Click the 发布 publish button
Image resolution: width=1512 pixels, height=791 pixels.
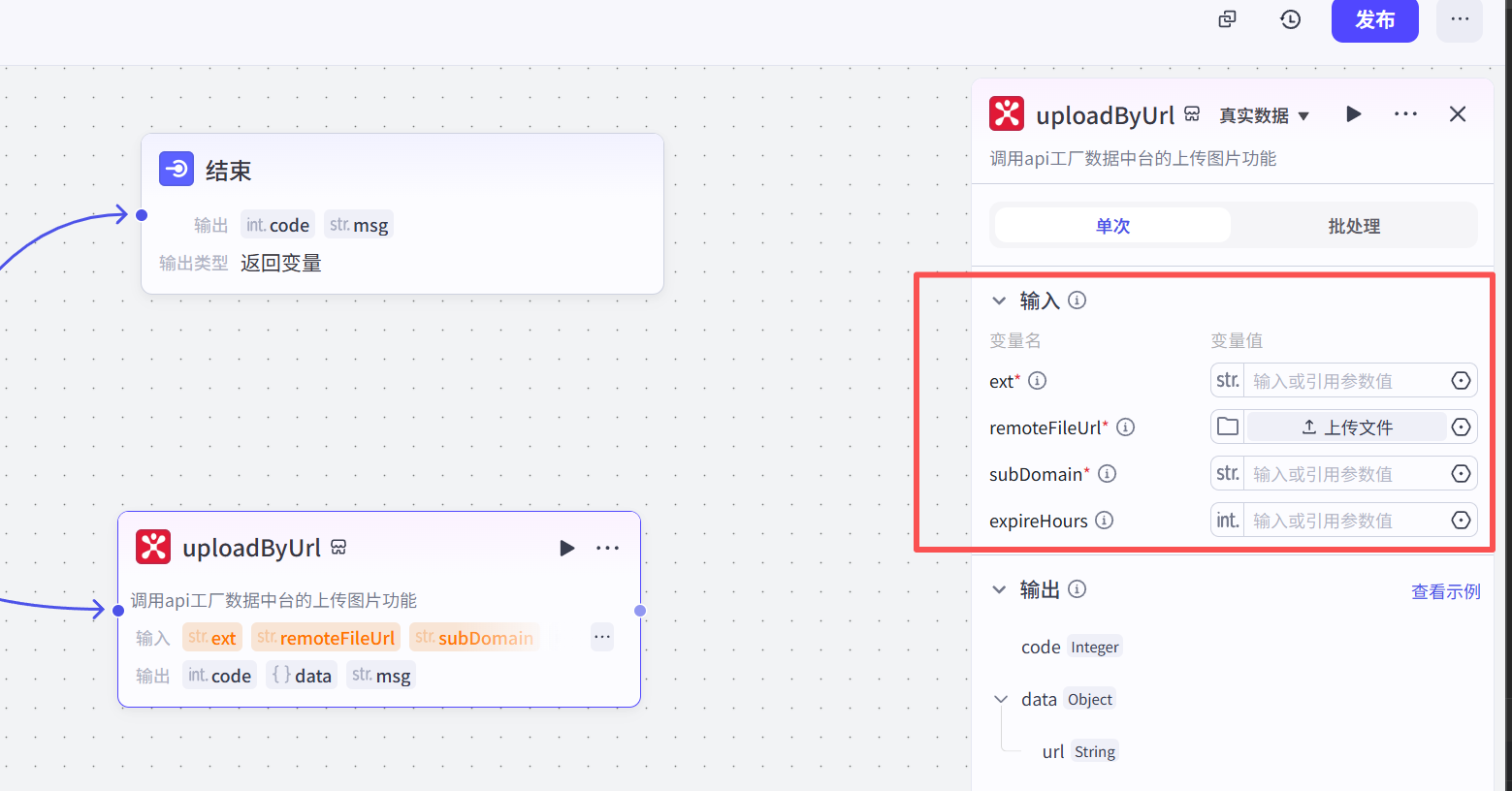1374,20
